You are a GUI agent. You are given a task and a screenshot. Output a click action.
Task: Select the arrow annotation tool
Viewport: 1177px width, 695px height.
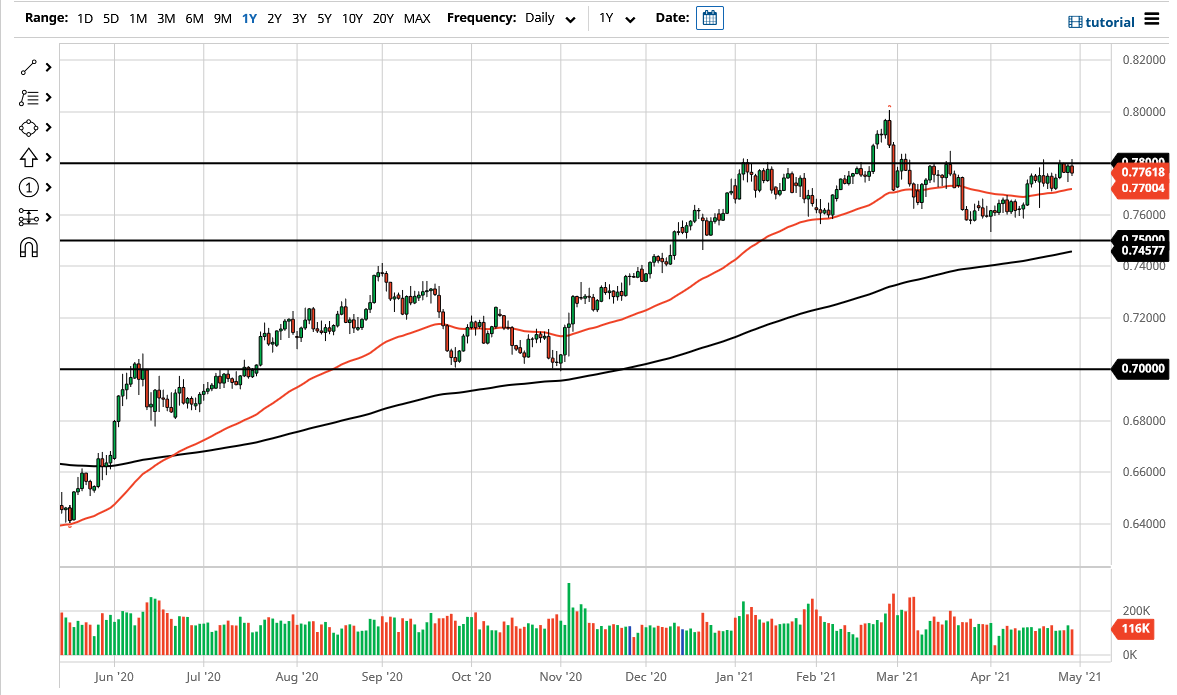pos(28,157)
